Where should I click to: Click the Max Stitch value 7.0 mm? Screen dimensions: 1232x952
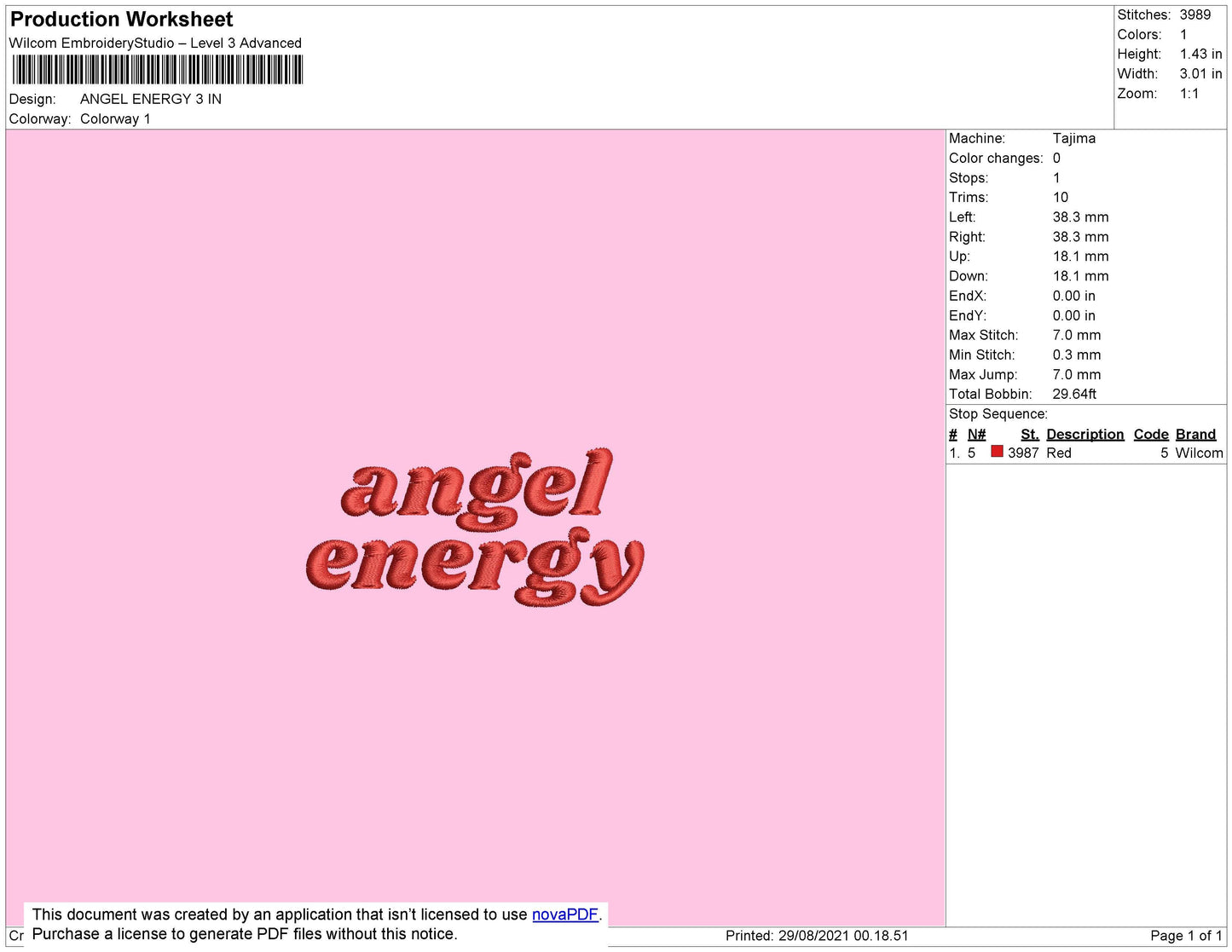[1077, 336]
